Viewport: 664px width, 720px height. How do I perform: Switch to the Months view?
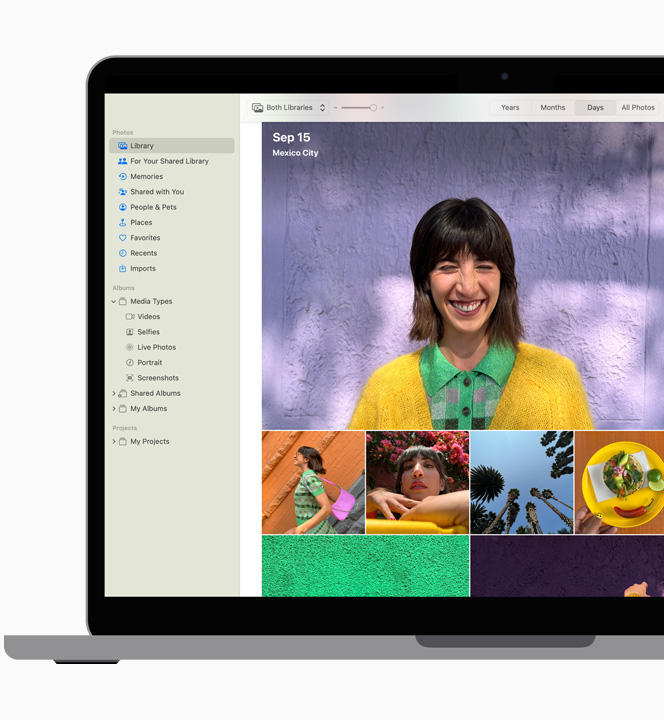[x=553, y=107]
